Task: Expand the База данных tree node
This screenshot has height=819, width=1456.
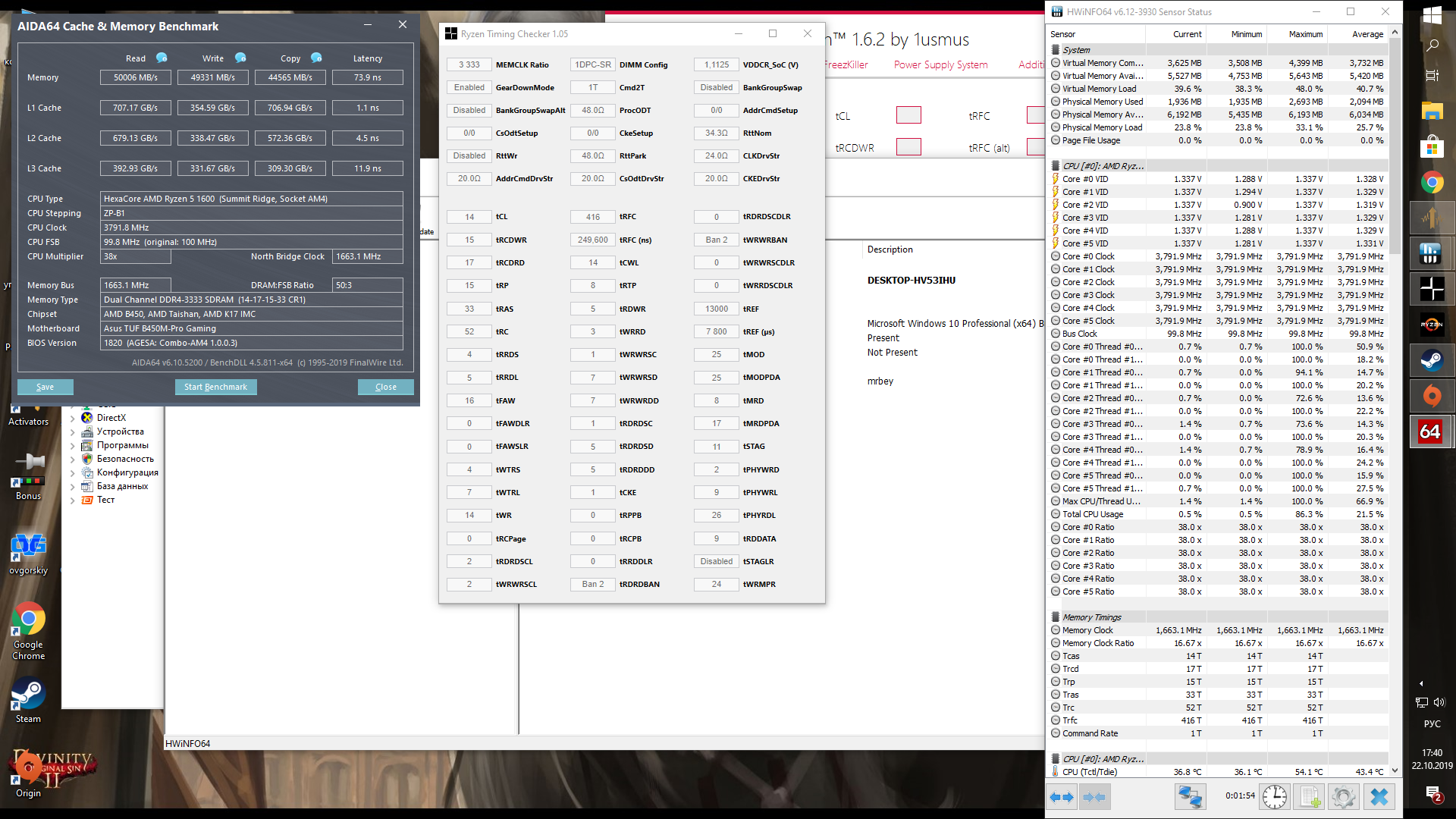Action: [x=73, y=486]
